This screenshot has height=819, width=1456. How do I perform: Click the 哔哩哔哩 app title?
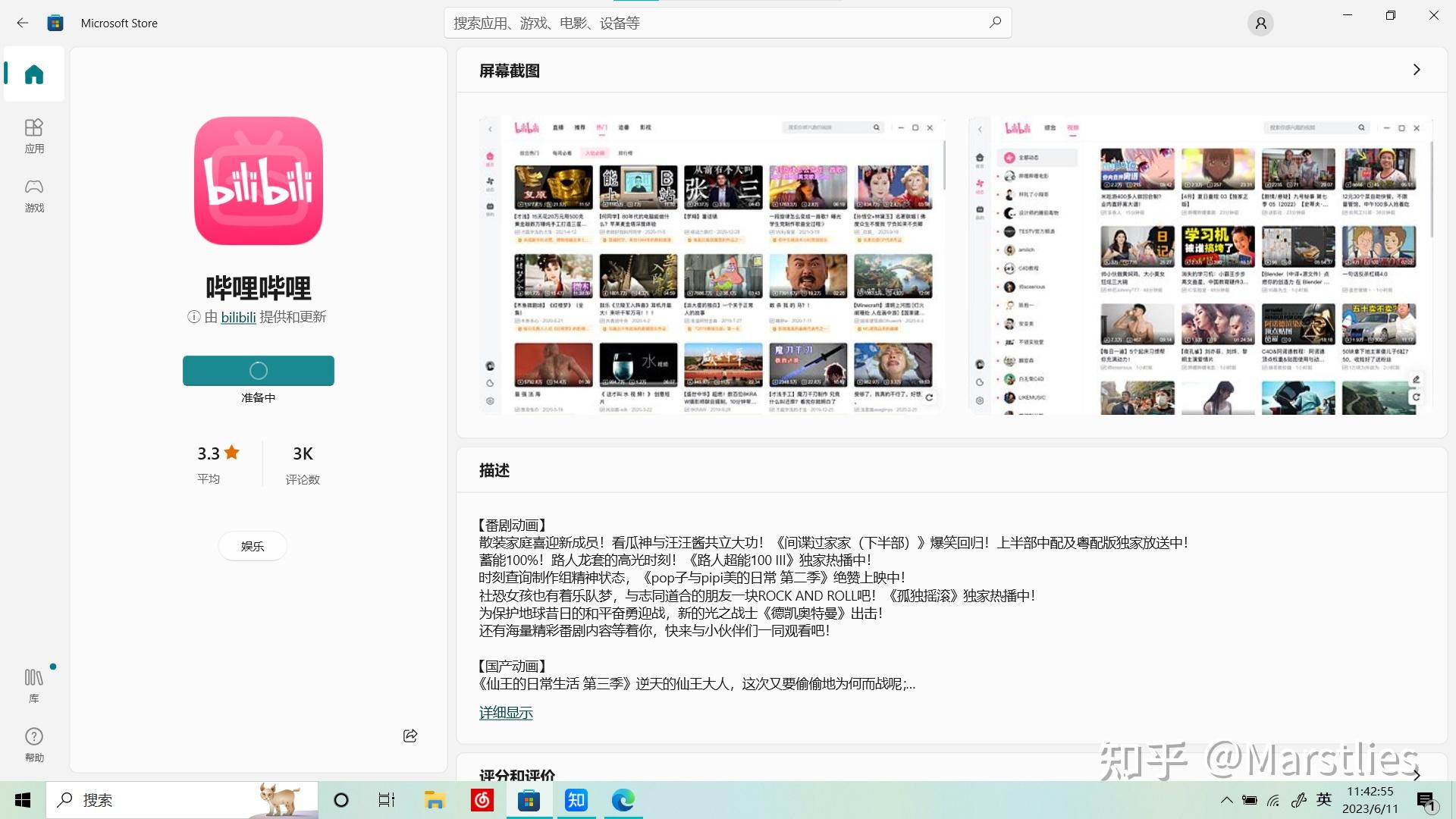[x=259, y=288]
